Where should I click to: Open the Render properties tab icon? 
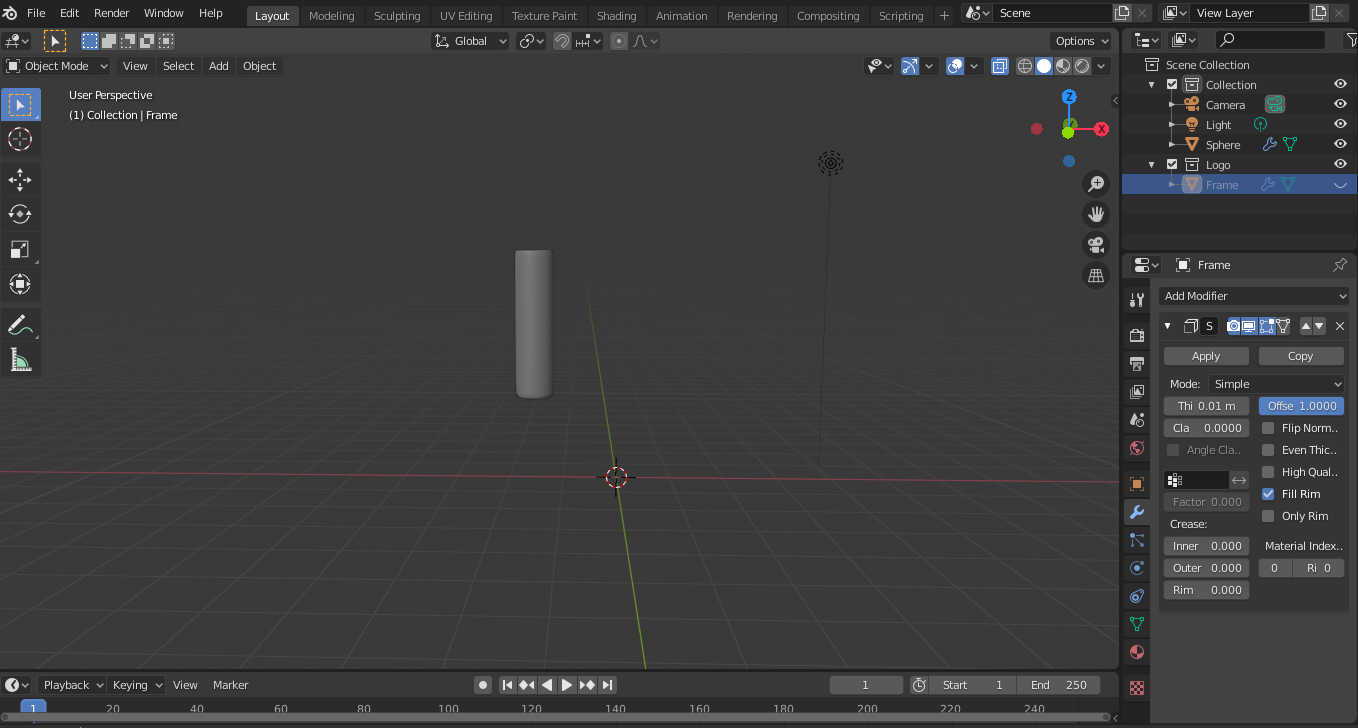(1136, 335)
